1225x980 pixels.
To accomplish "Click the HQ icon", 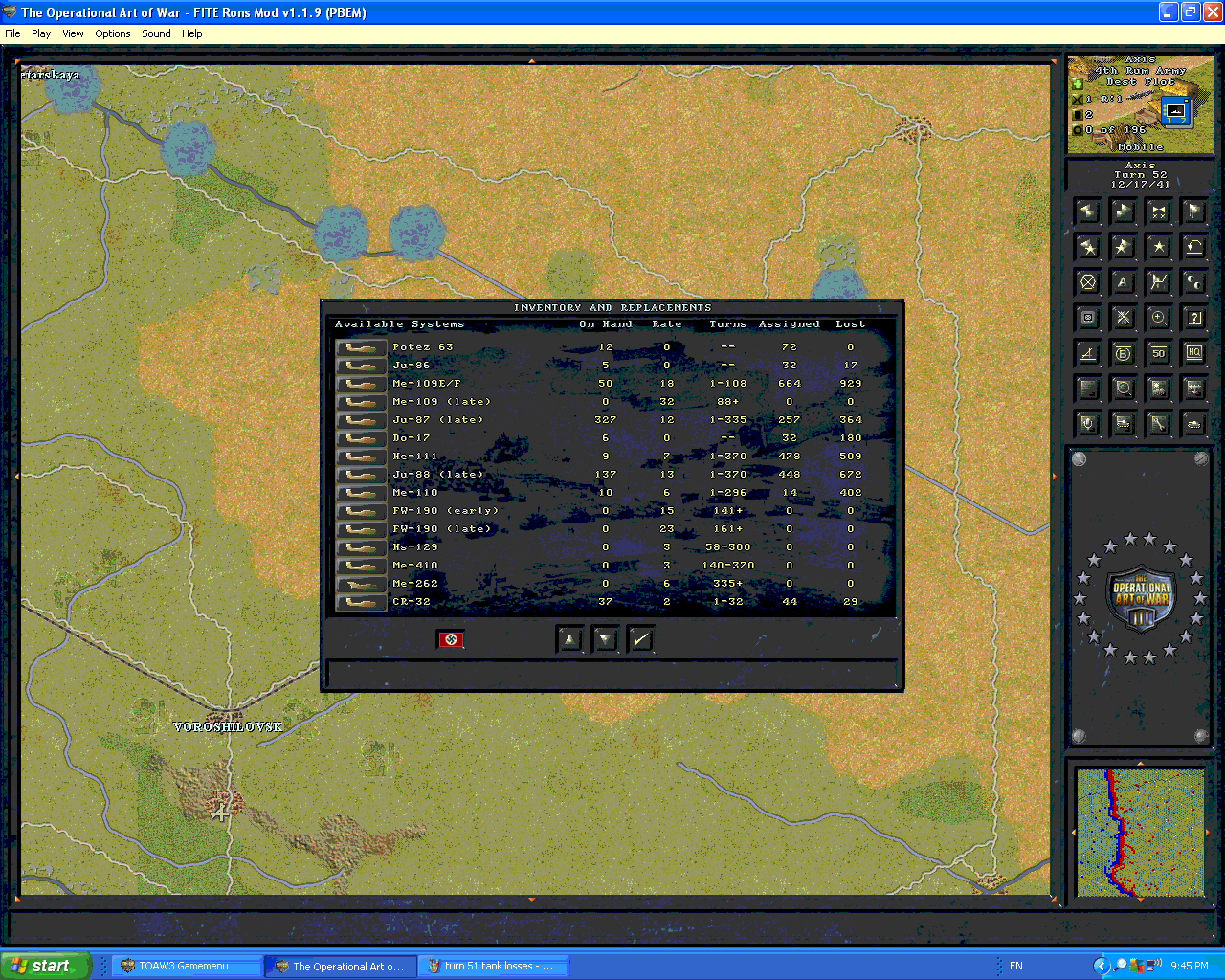I will pyautogui.click(x=1193, y=353).
